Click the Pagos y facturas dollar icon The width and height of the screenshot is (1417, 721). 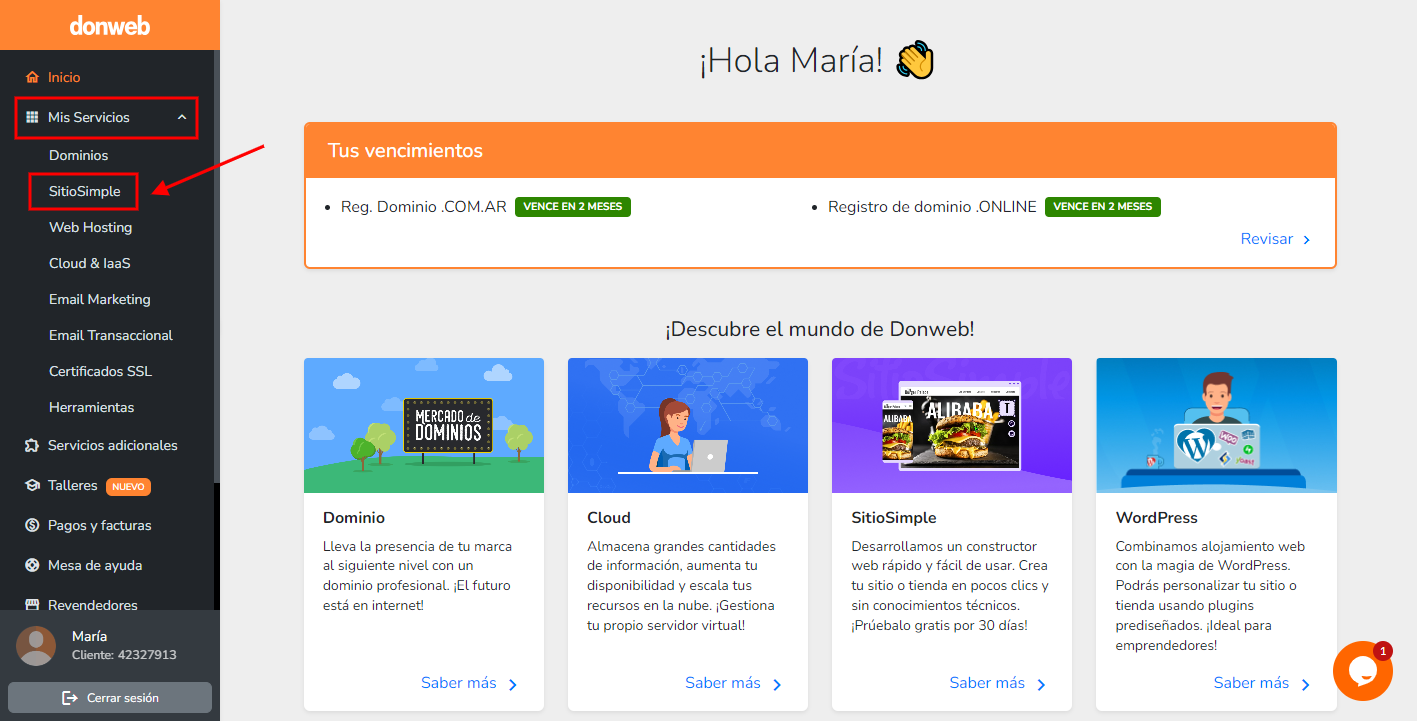click(x=32, y=525)
